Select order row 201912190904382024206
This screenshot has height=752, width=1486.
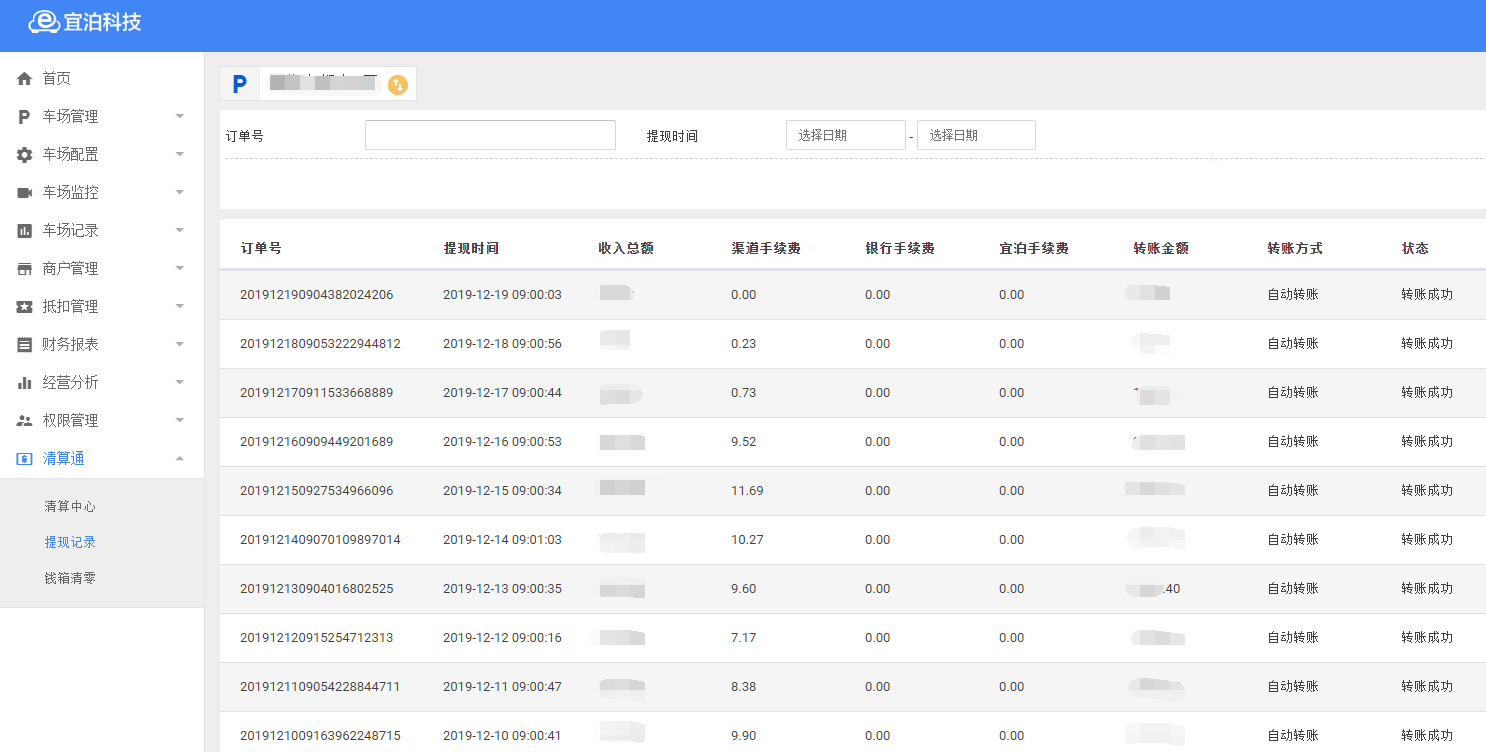coord(316,295)
